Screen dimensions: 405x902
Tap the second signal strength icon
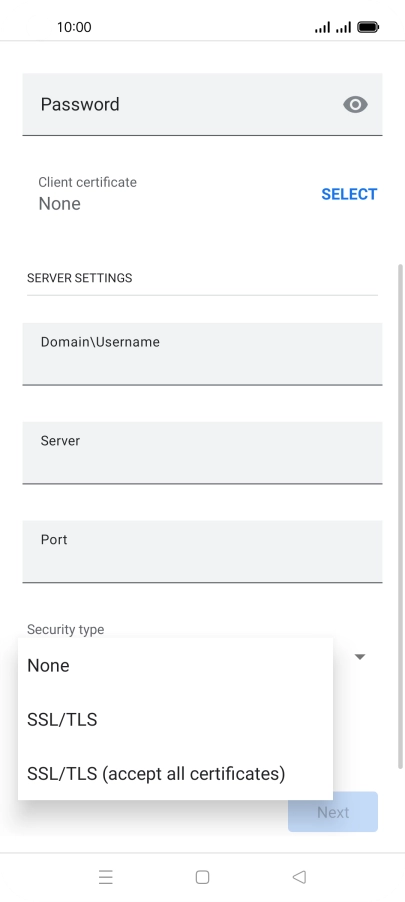pyautogui.click(x=343, y=27)
